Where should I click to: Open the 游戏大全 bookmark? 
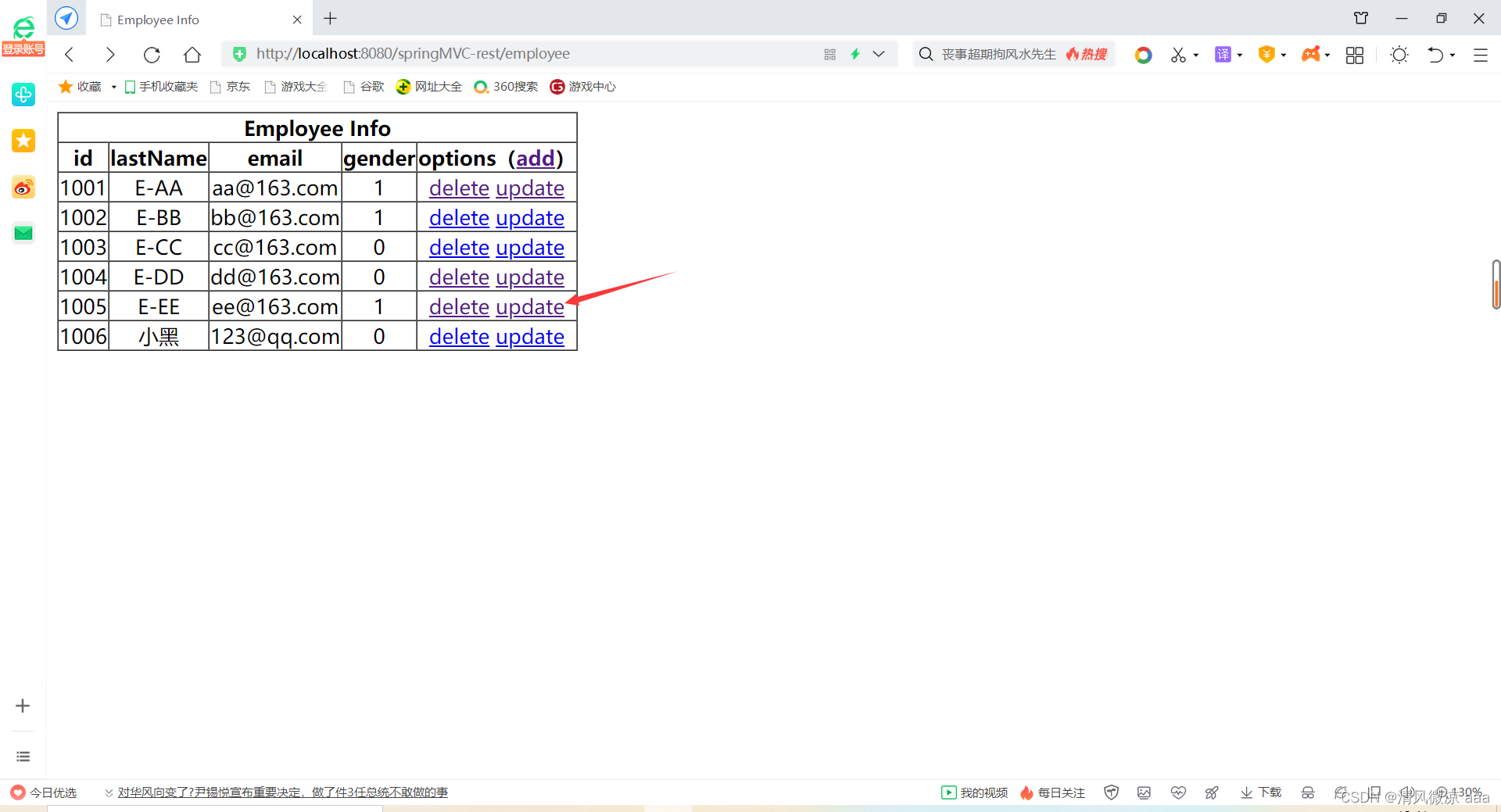click(296, 87)
